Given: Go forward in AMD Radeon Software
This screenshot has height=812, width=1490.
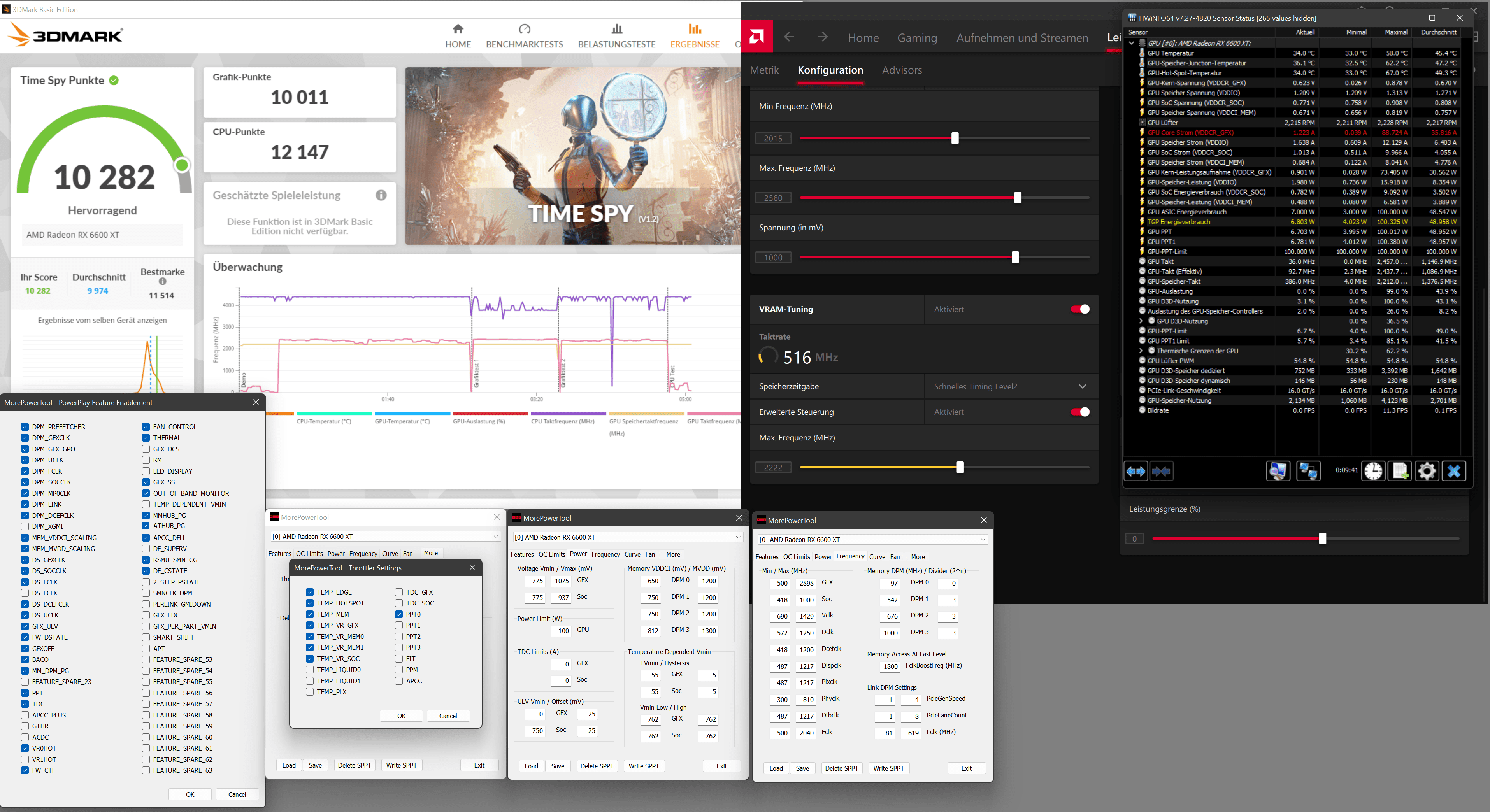Looking at the screenshot, I should [822, 37].
